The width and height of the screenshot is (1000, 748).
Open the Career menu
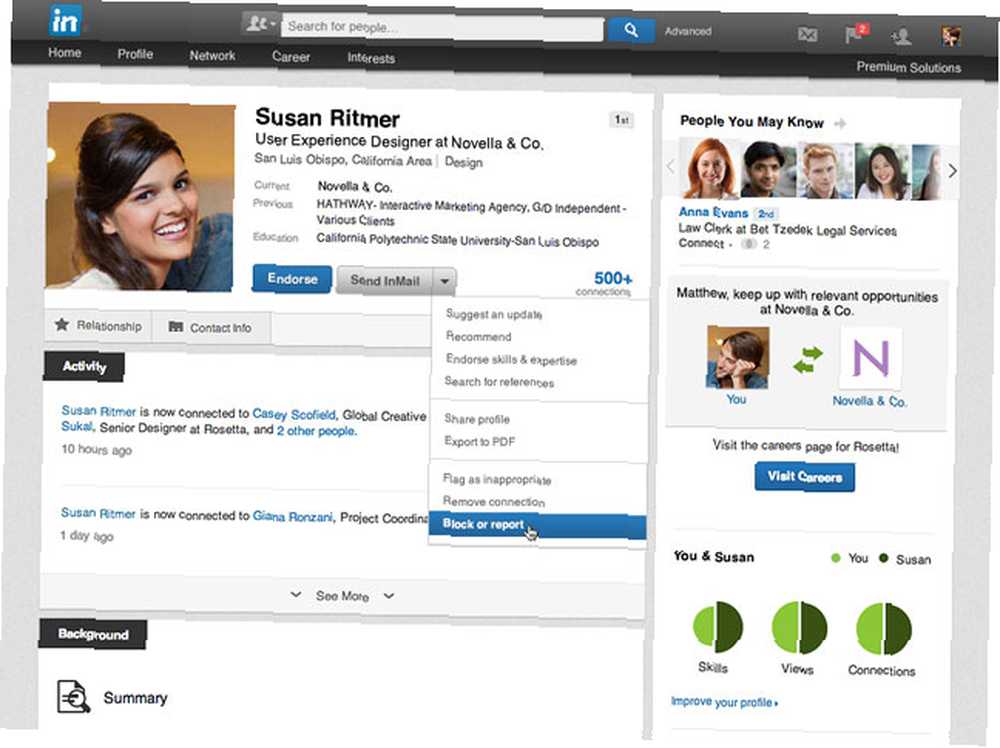pos(291,57)
